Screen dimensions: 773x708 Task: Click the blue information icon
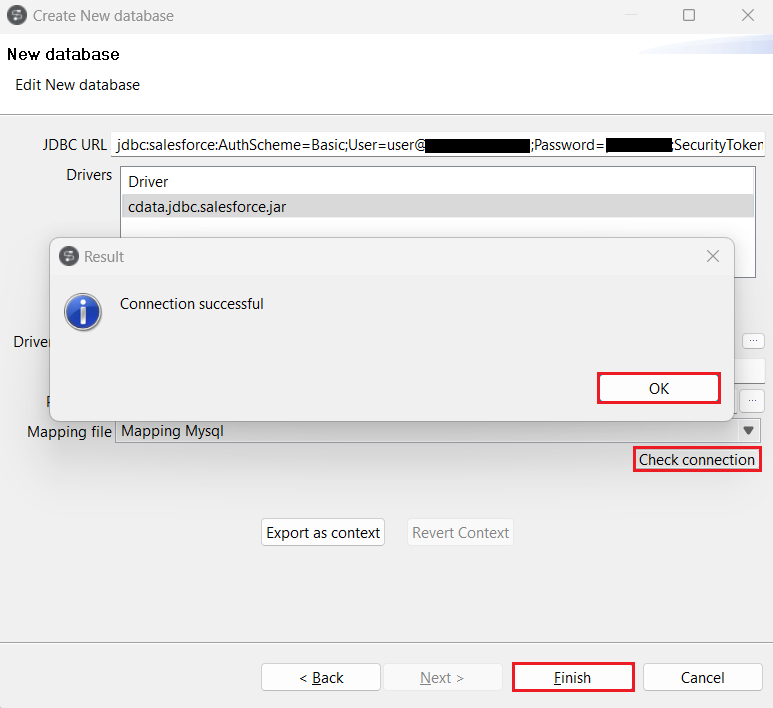pos(83,311)
